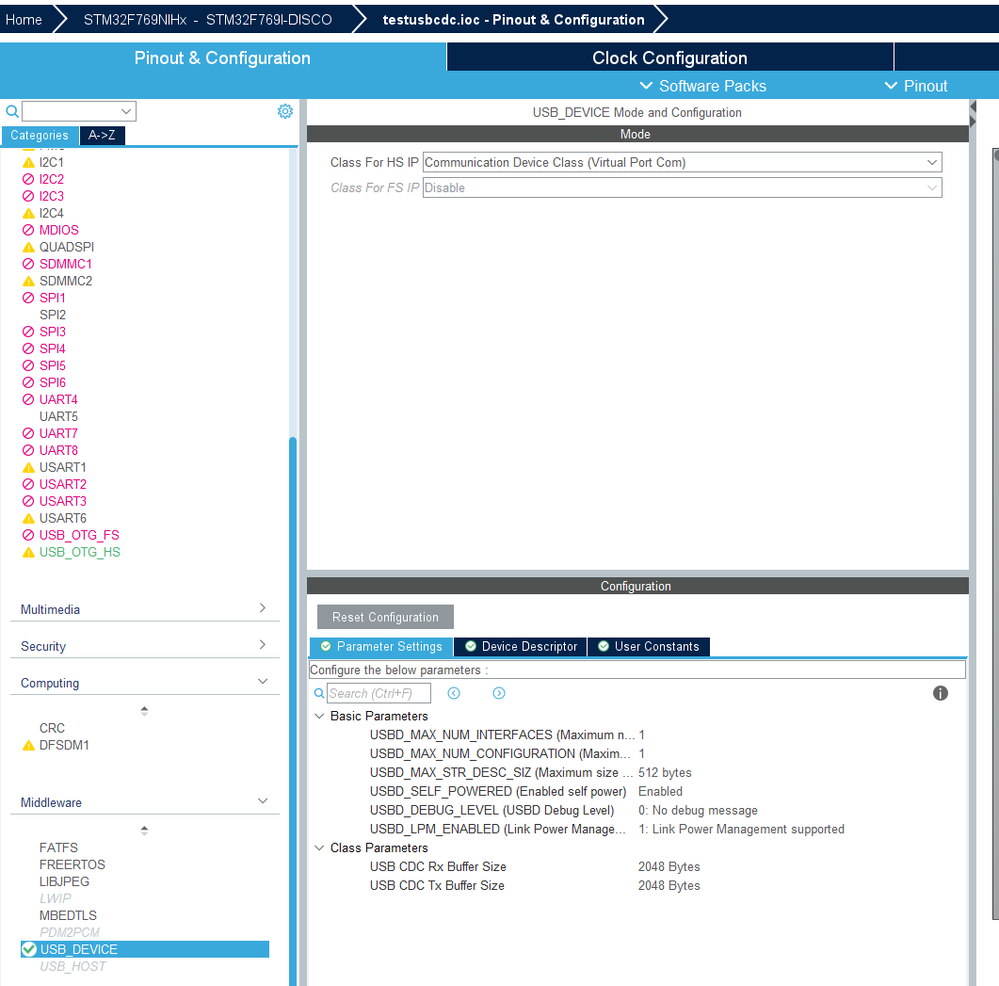
Task: Go to Home in the breadcrumb
Action: coord(24,20)
